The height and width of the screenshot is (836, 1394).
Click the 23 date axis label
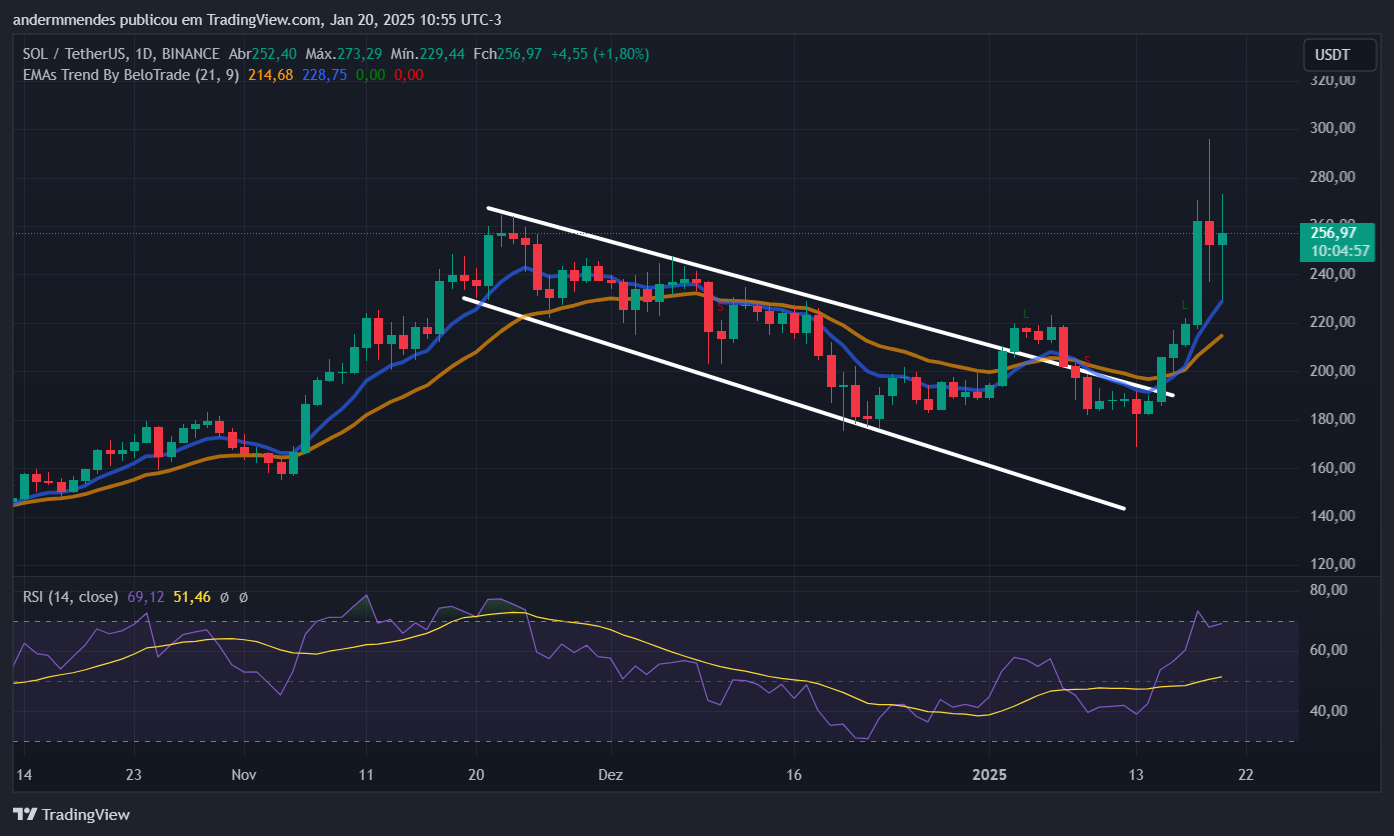(134, 775)
